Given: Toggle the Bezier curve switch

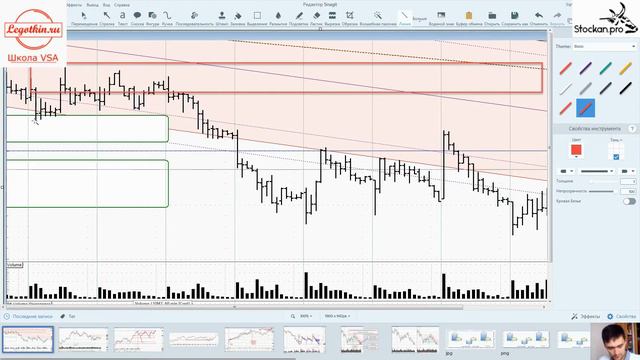Looking at the screenshot, I should pyautogui.click(x=629, y=202).
